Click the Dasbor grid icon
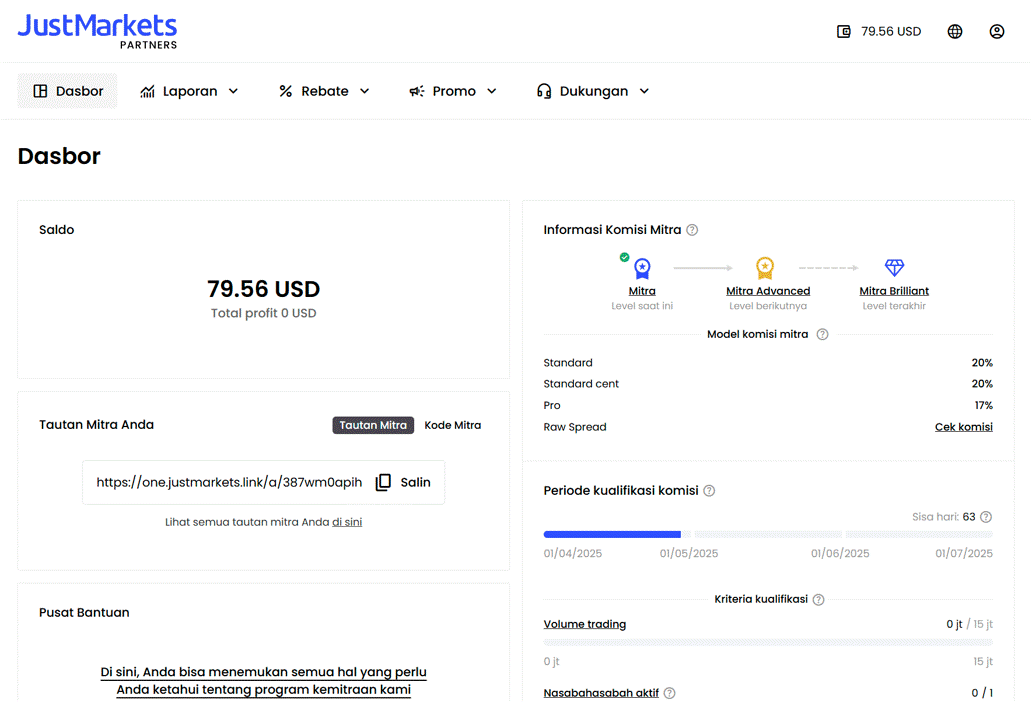 point(40,91)
